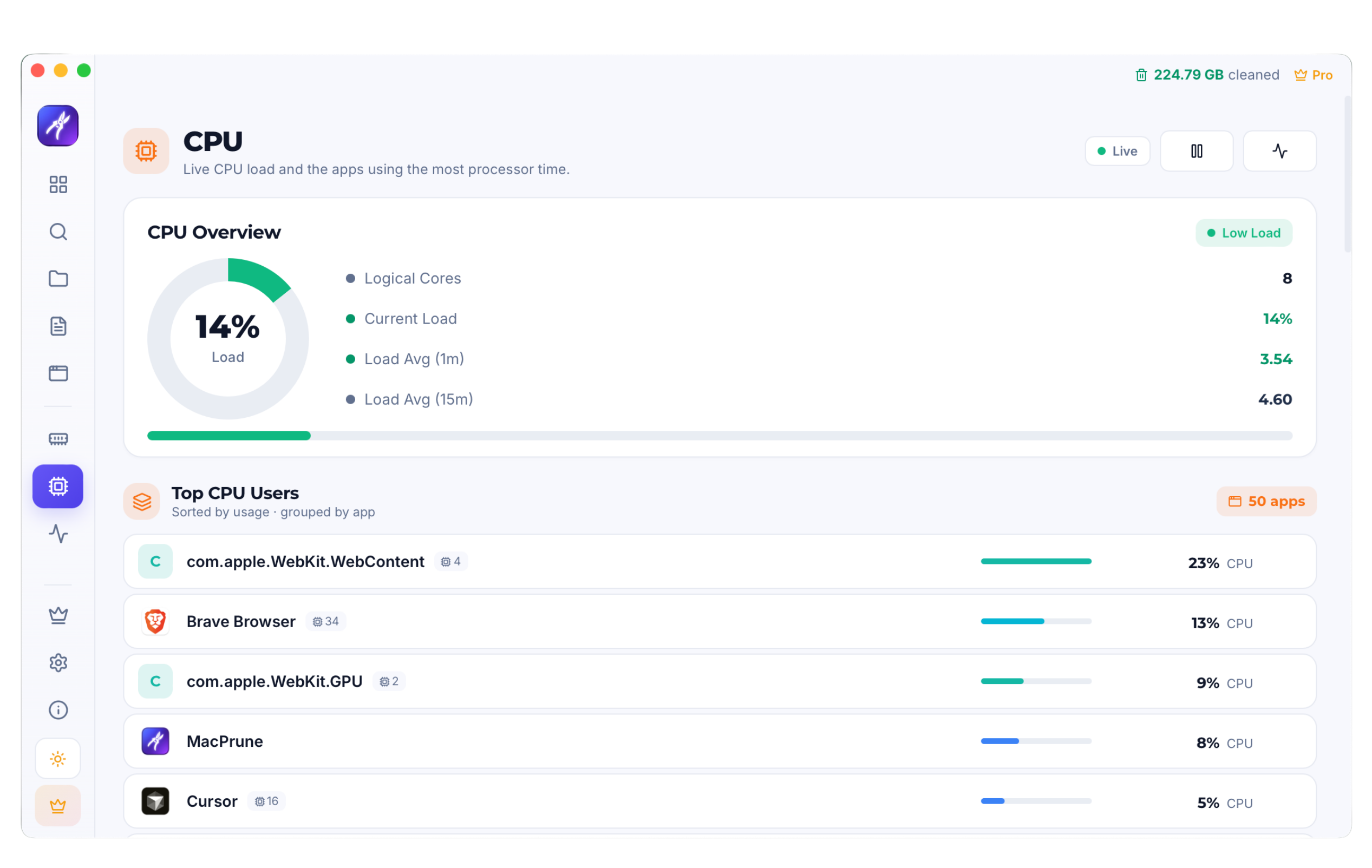Toggle the sun light theme button
The width and height of the screenshot is (1372, 868).
(58, 759)
